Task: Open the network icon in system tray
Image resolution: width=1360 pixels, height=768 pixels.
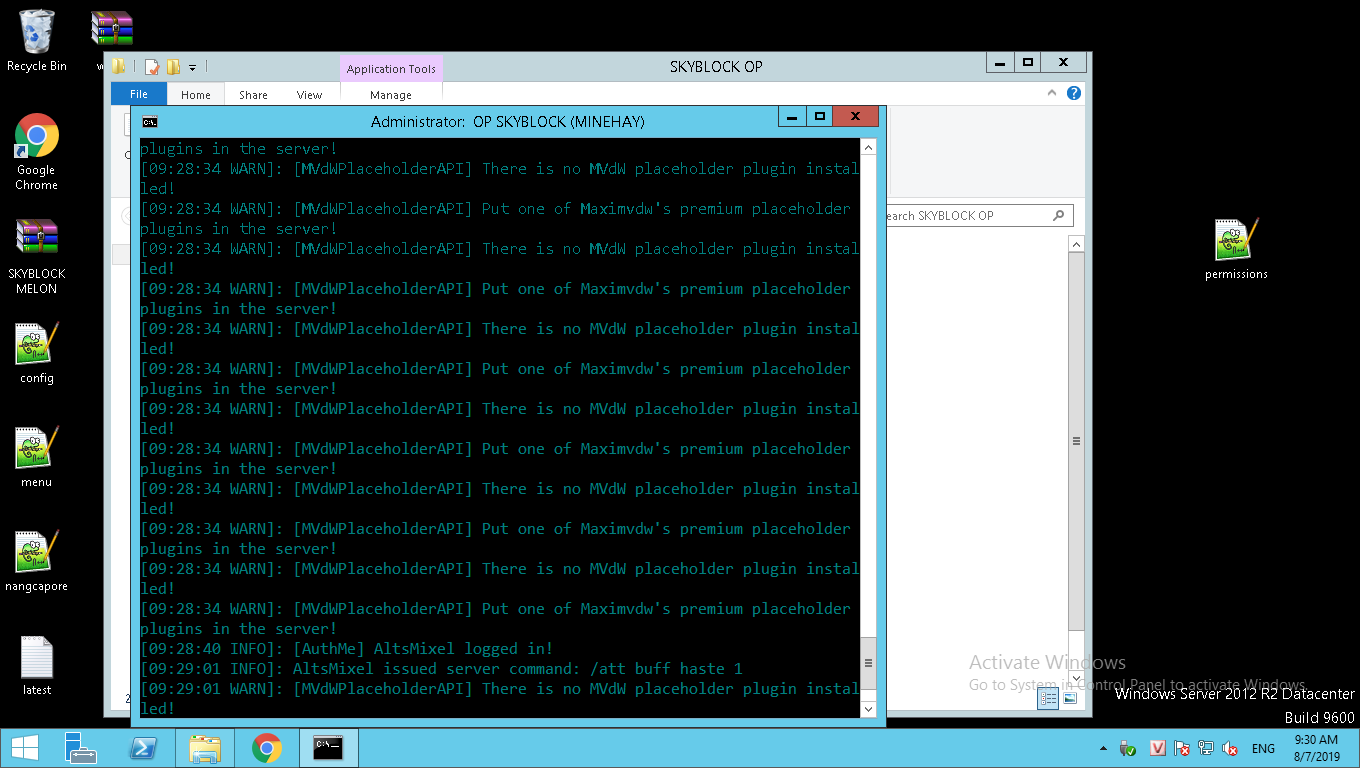Action: coord(1206,748)
